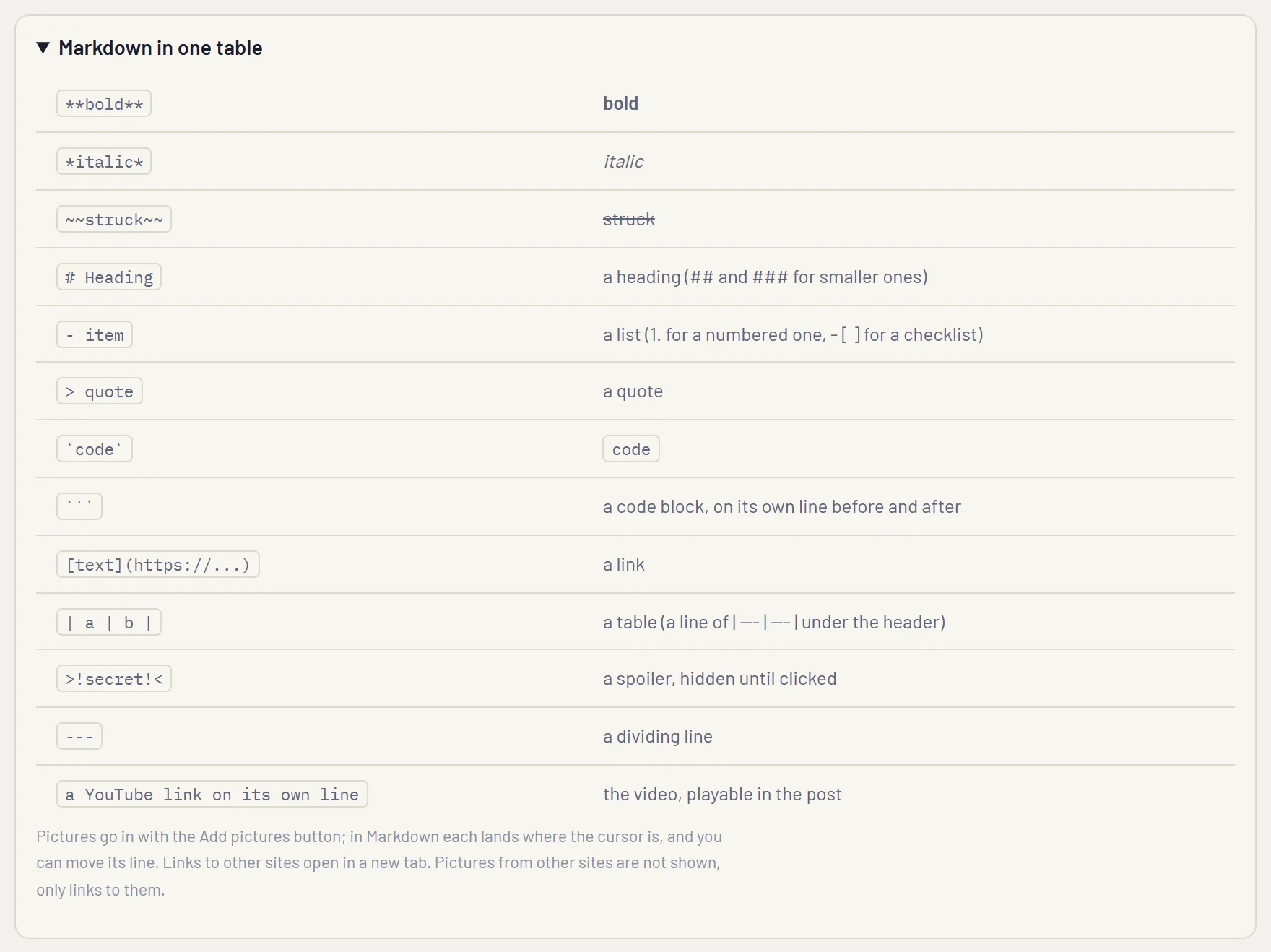Select the **bold** code snippet
1271x952 pixels.
(x=104, y=103)
